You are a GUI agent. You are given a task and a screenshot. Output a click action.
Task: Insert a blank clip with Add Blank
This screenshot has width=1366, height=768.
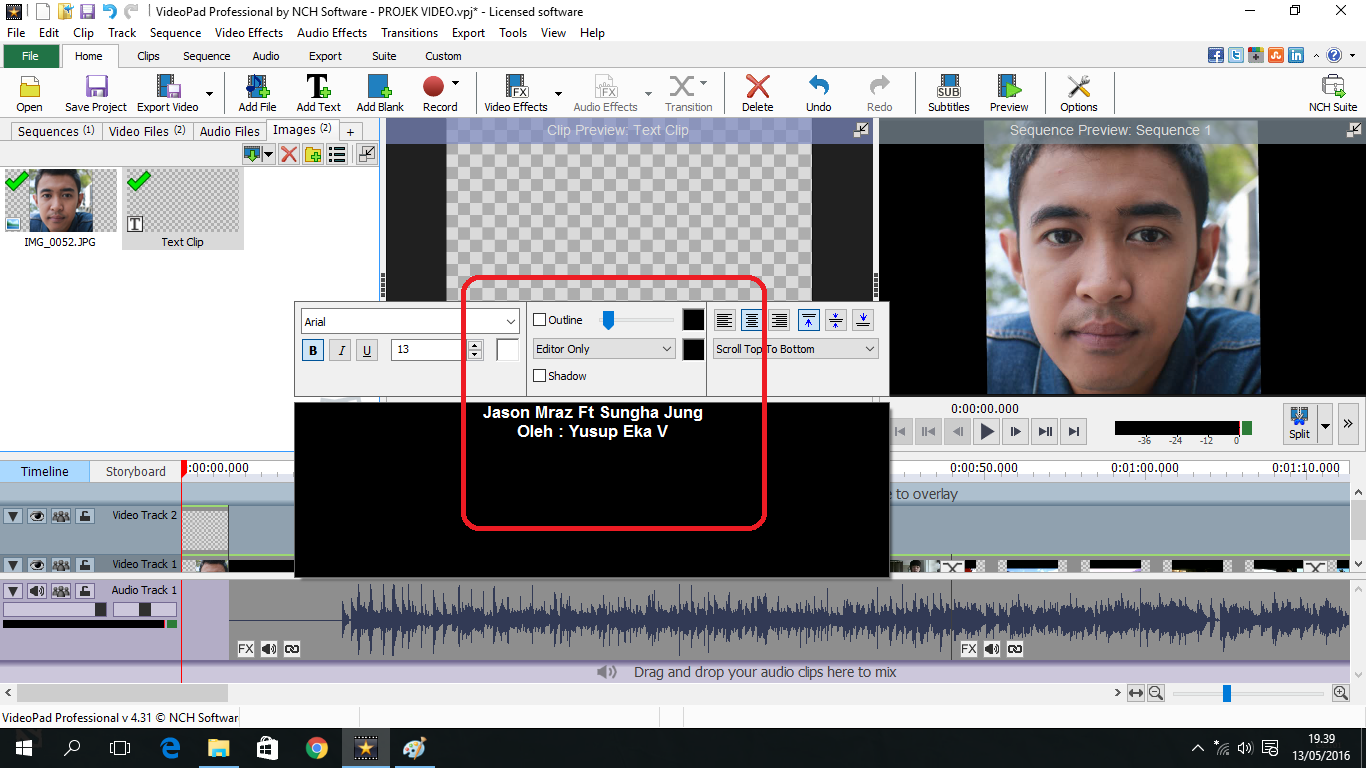click(x=380, y=93)
